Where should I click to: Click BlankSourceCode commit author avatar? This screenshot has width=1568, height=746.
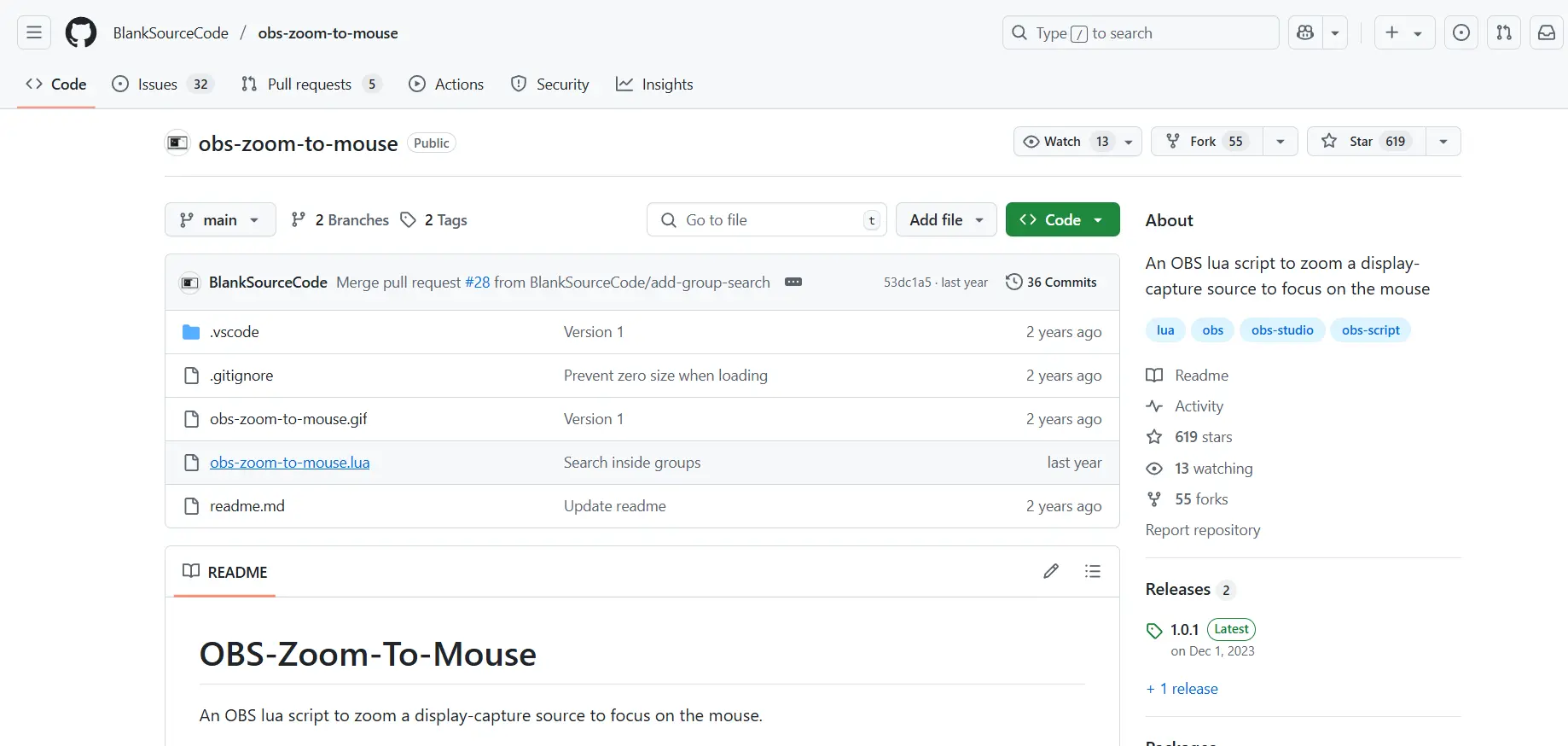[189, 283]
